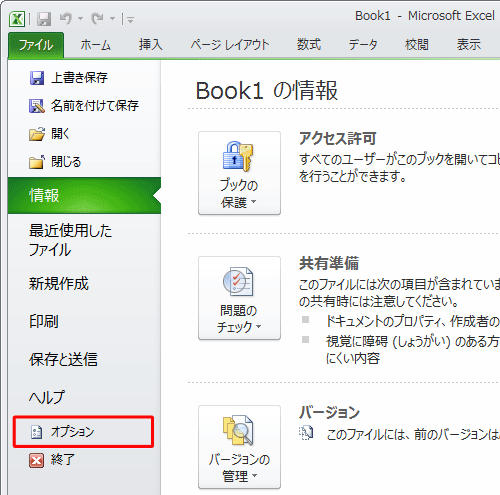500x495 pixels.
Task: Click the title bar text Book1 - Microsoft Excel
Action: (x=425, y=16)
